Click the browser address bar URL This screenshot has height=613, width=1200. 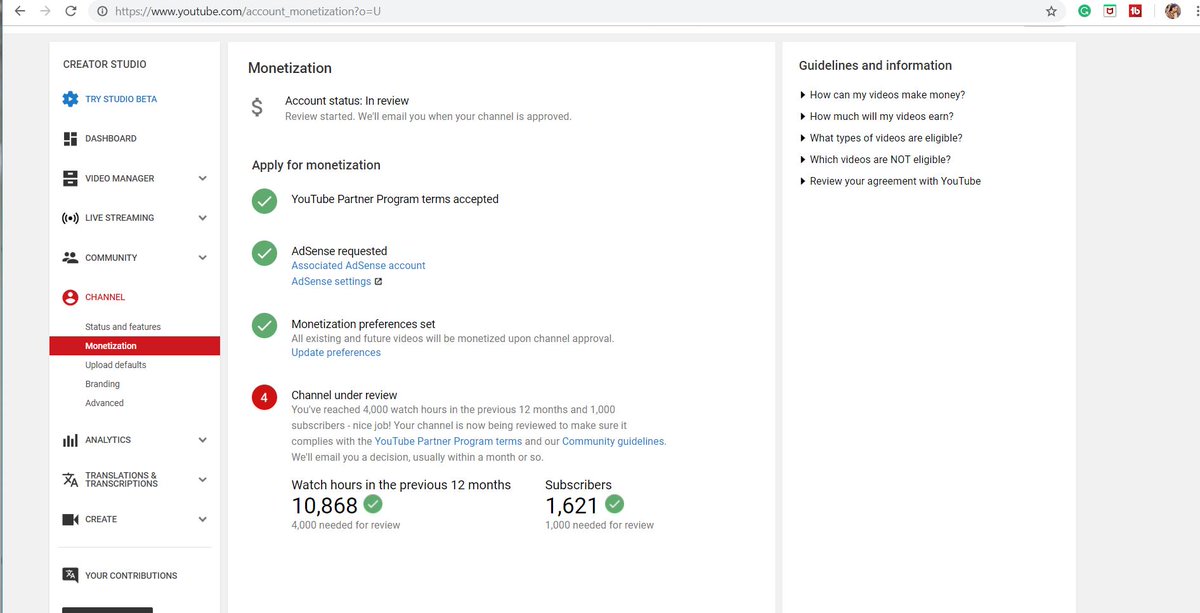248,11
